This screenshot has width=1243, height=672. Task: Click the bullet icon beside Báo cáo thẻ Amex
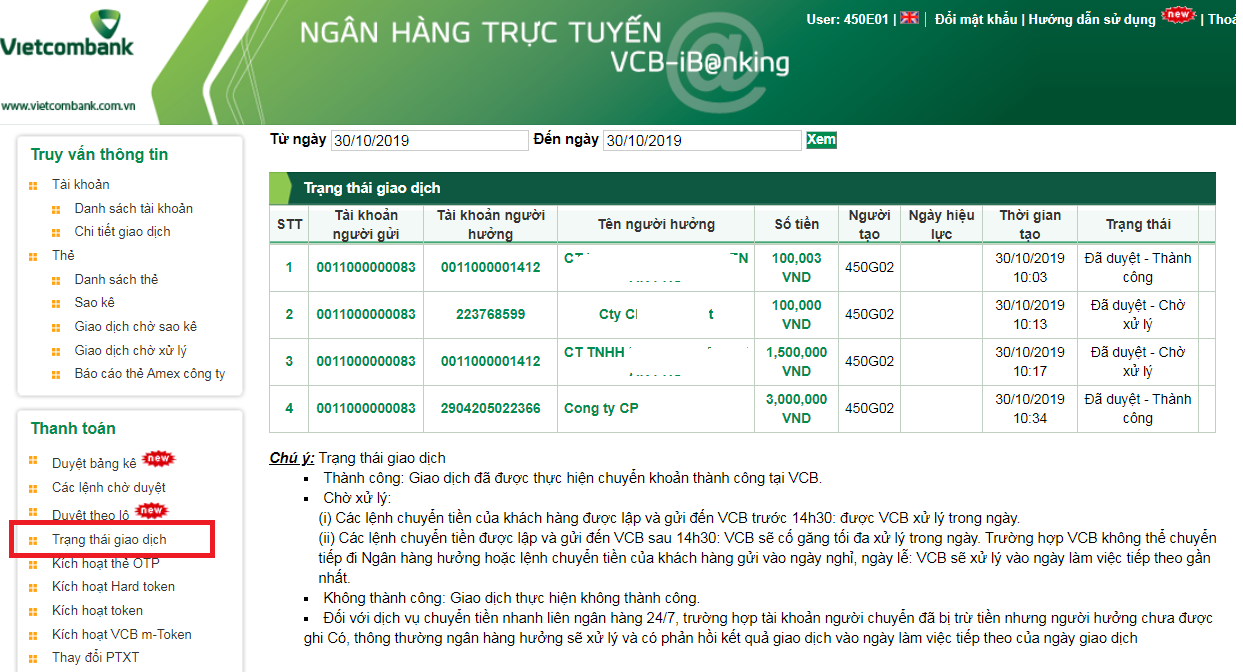tap(55, 374)
